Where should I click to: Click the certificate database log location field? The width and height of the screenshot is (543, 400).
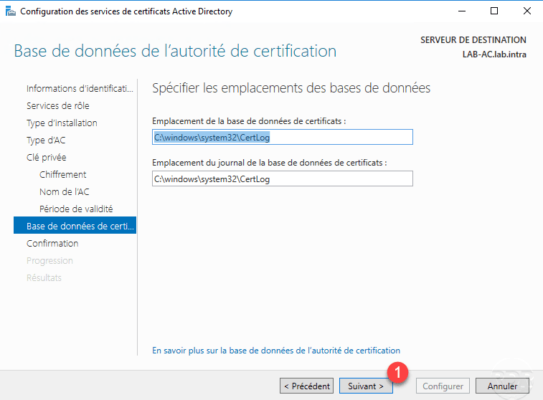click(282, 179)
